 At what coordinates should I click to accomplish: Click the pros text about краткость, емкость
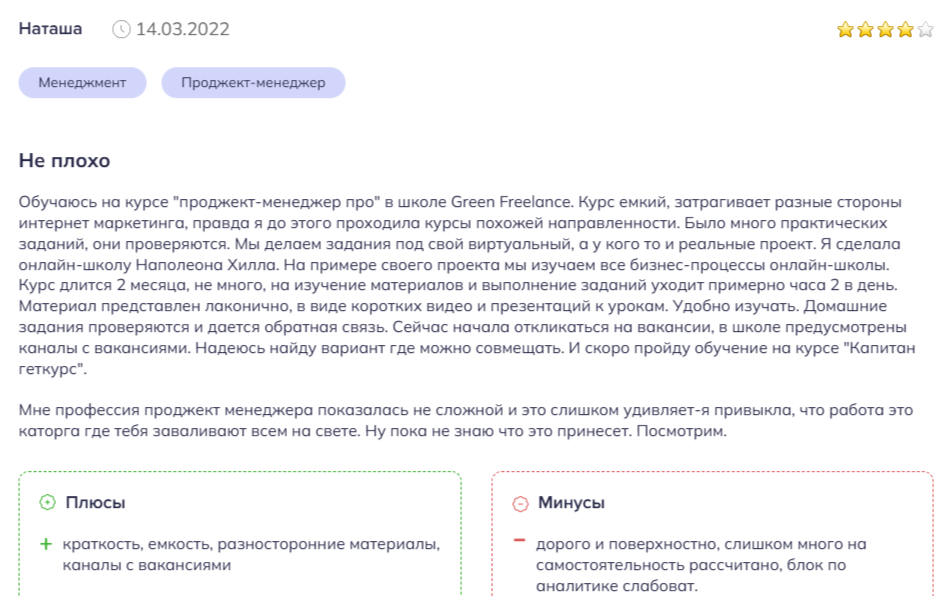click(x=251, y=555)
